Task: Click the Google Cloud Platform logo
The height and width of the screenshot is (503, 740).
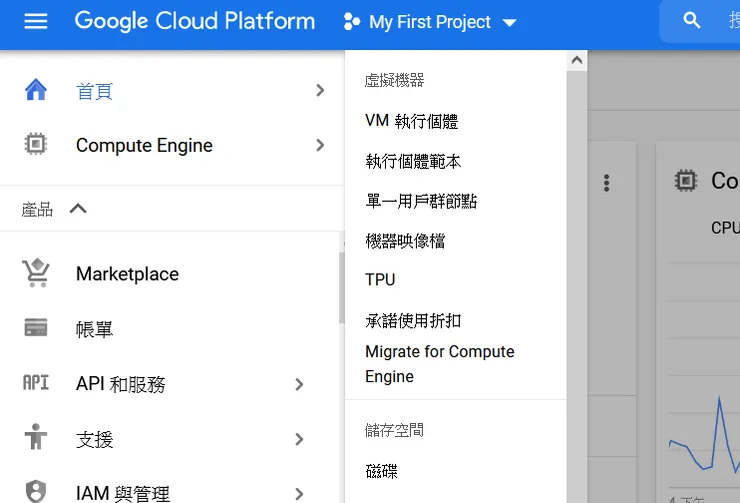Action: click(x=194, y=21)
